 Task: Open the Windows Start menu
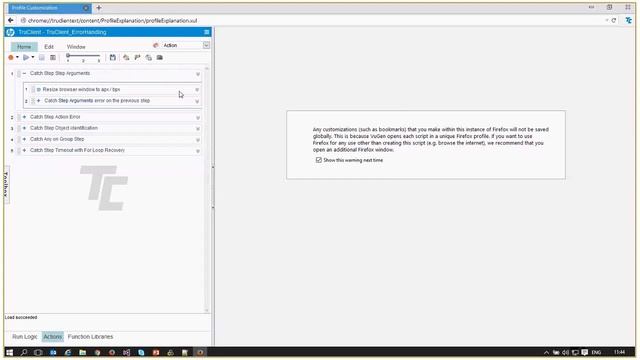click(9, 352)
